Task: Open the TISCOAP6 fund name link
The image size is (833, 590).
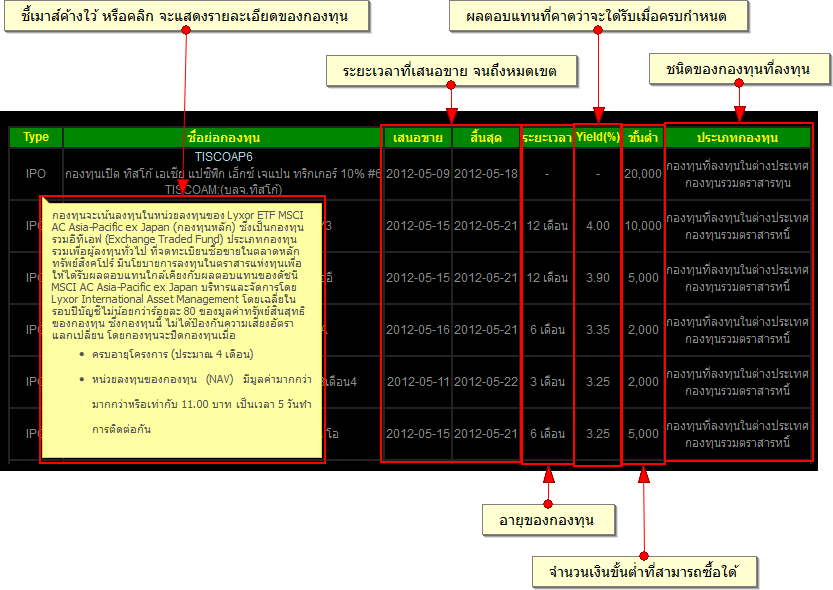Action: 223,157
